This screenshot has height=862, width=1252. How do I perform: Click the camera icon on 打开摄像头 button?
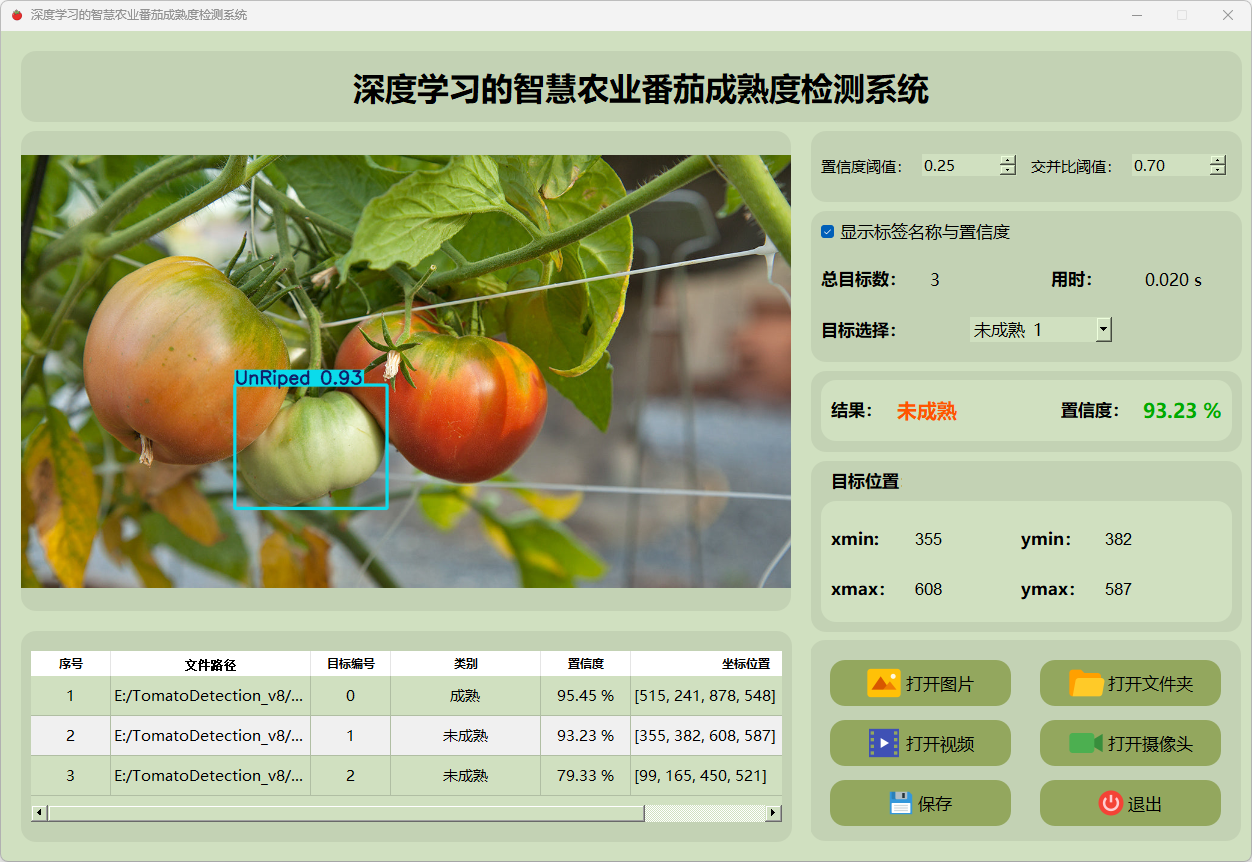[x=1086, y=743]
